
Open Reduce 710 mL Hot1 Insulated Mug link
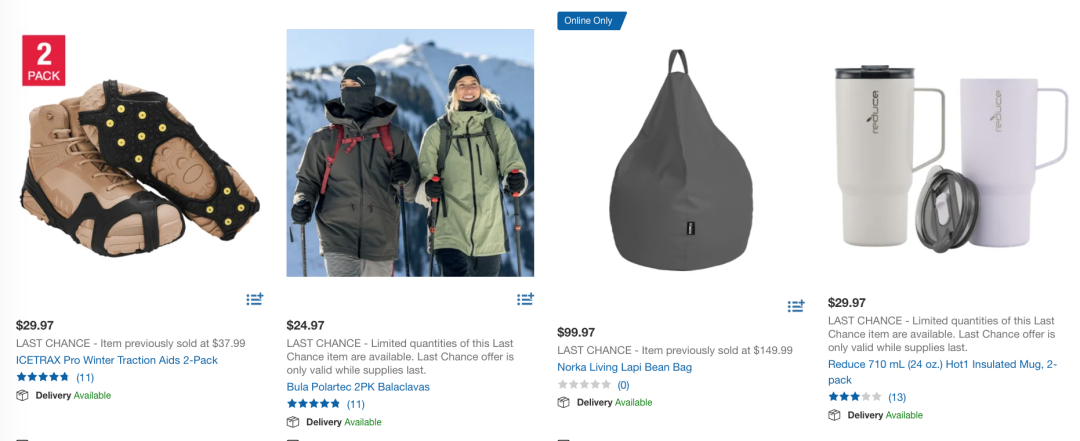pos(942,372)
